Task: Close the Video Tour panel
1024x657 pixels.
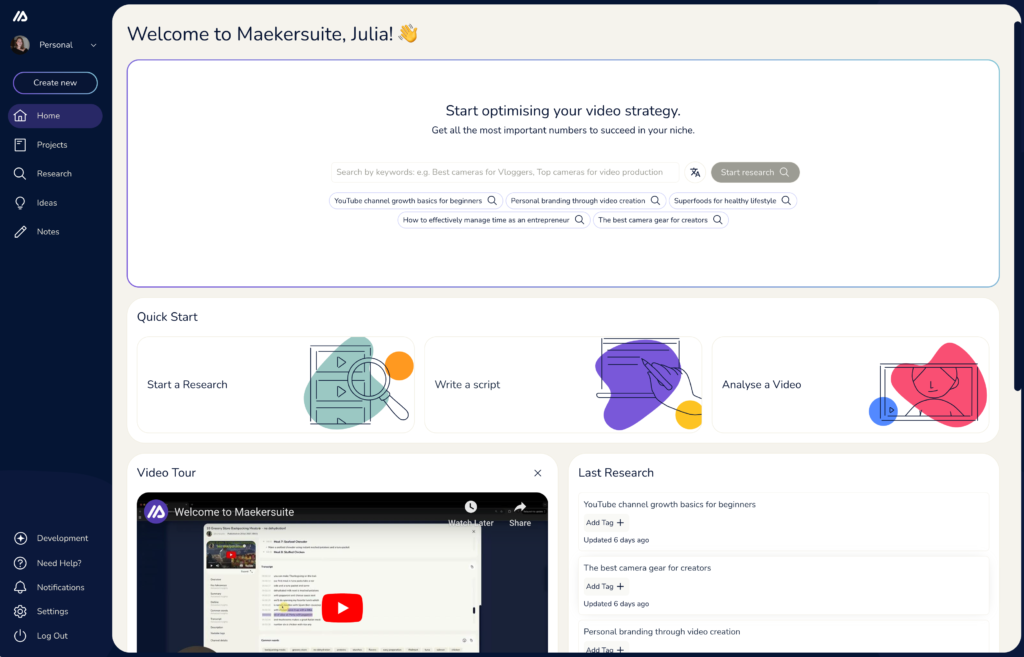Action: 537,473
